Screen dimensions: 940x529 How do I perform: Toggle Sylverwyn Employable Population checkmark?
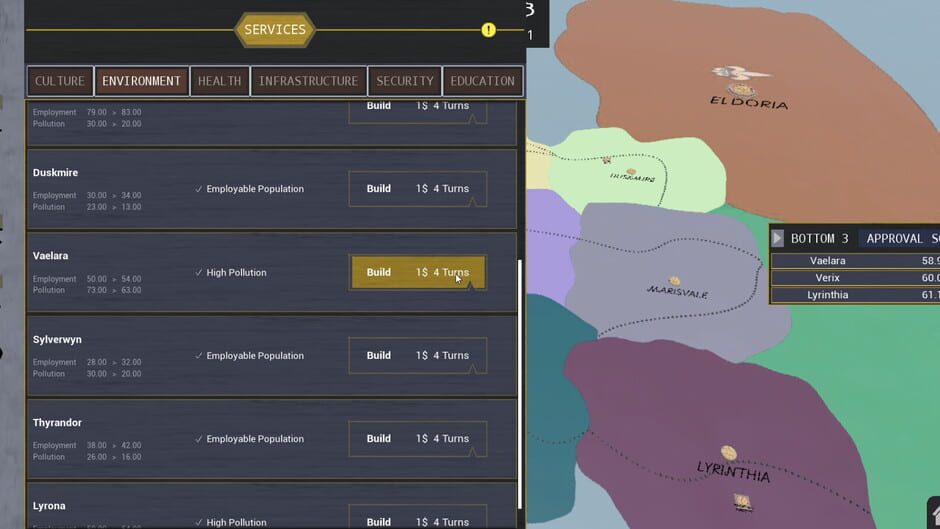(x=199, y=355)
